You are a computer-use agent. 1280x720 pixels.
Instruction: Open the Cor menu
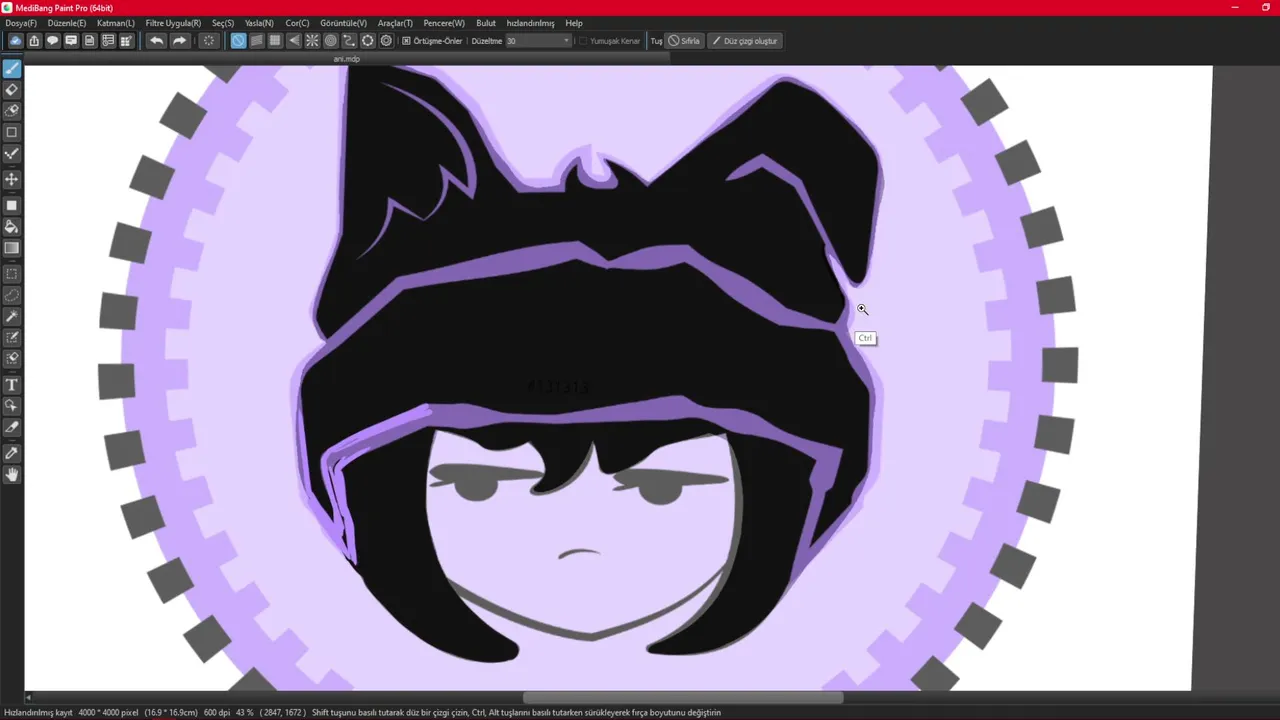pyautogui.click(x=297, y=23)
